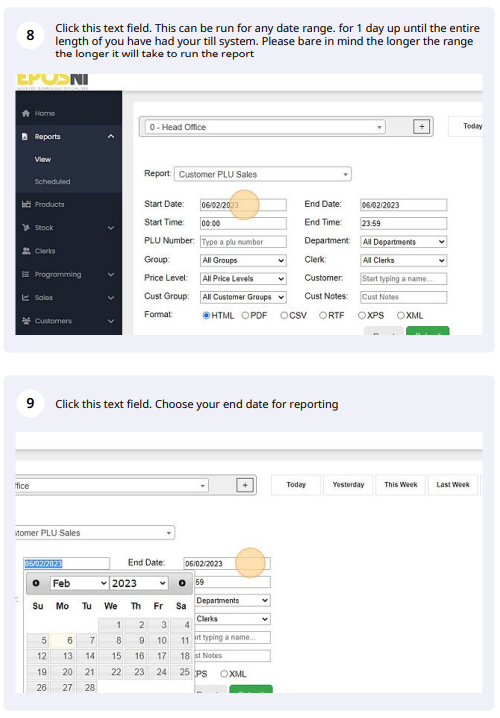
Task: Click next month arrow in calendar
Action: pyautogui.click(x=182, y=583)
